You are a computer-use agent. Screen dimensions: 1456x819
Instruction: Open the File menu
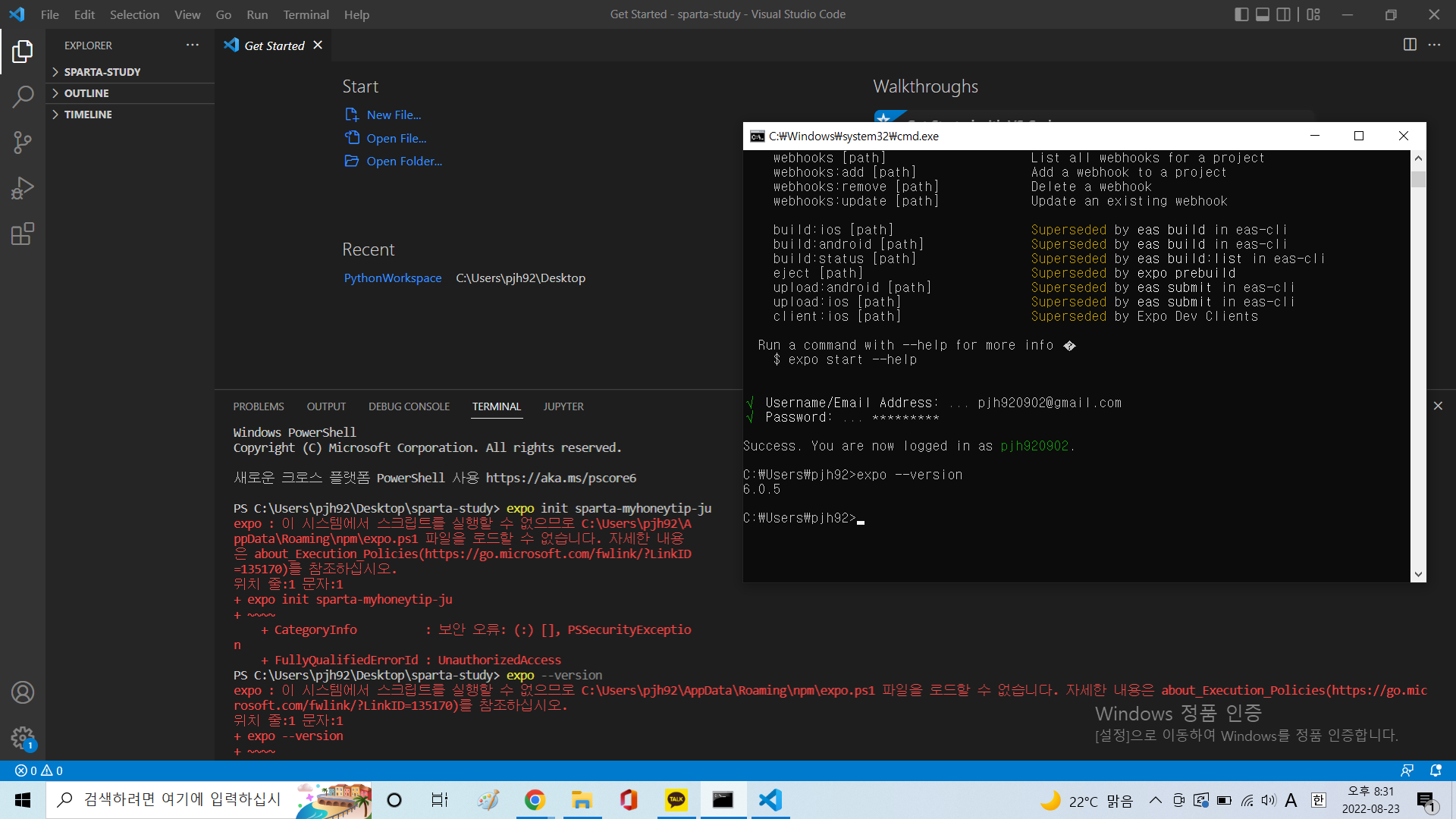50,14
